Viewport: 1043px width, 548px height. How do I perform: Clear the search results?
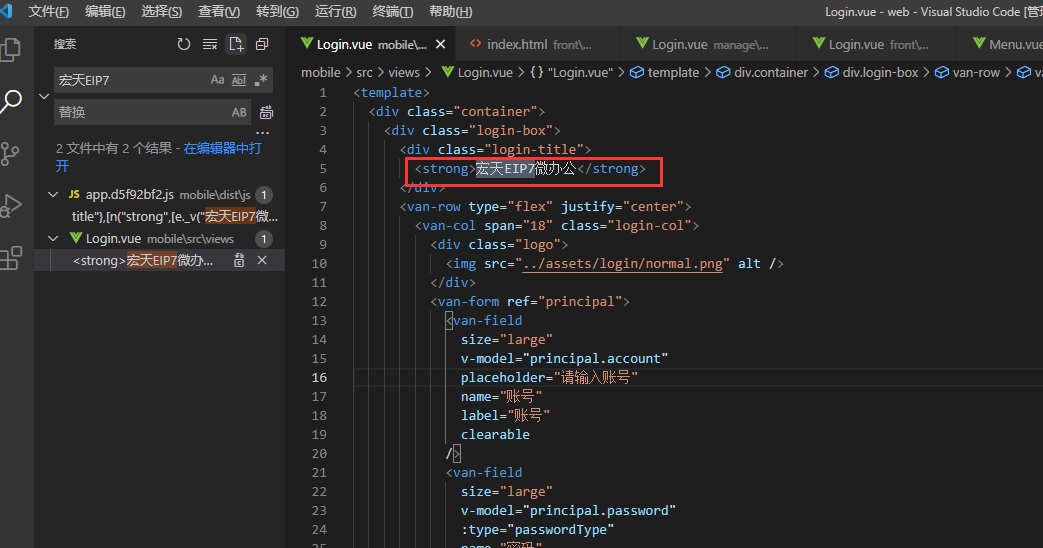(210, 44)
